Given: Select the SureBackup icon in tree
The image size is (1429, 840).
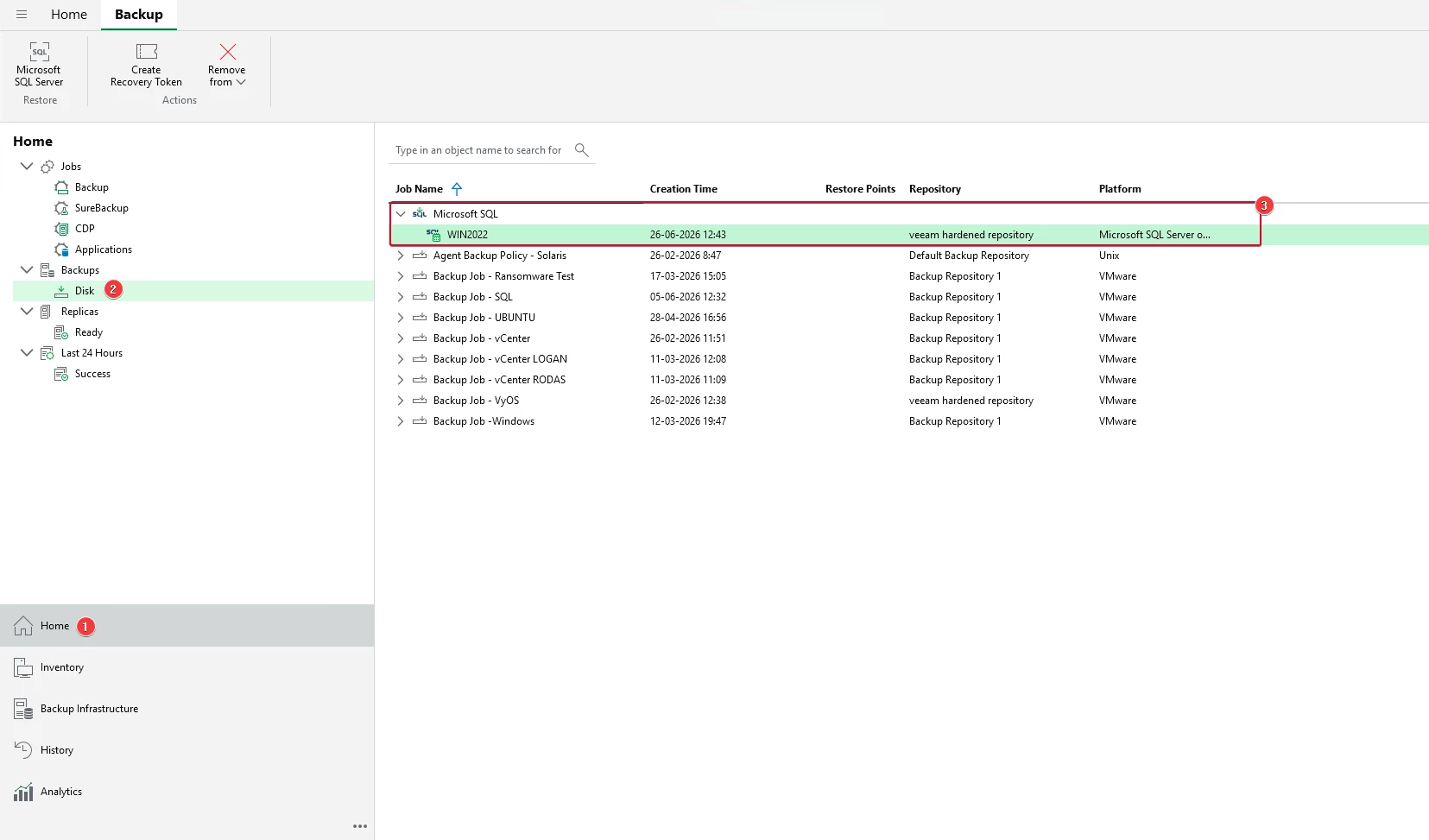Looking at the screenshot, I should 61,208.
